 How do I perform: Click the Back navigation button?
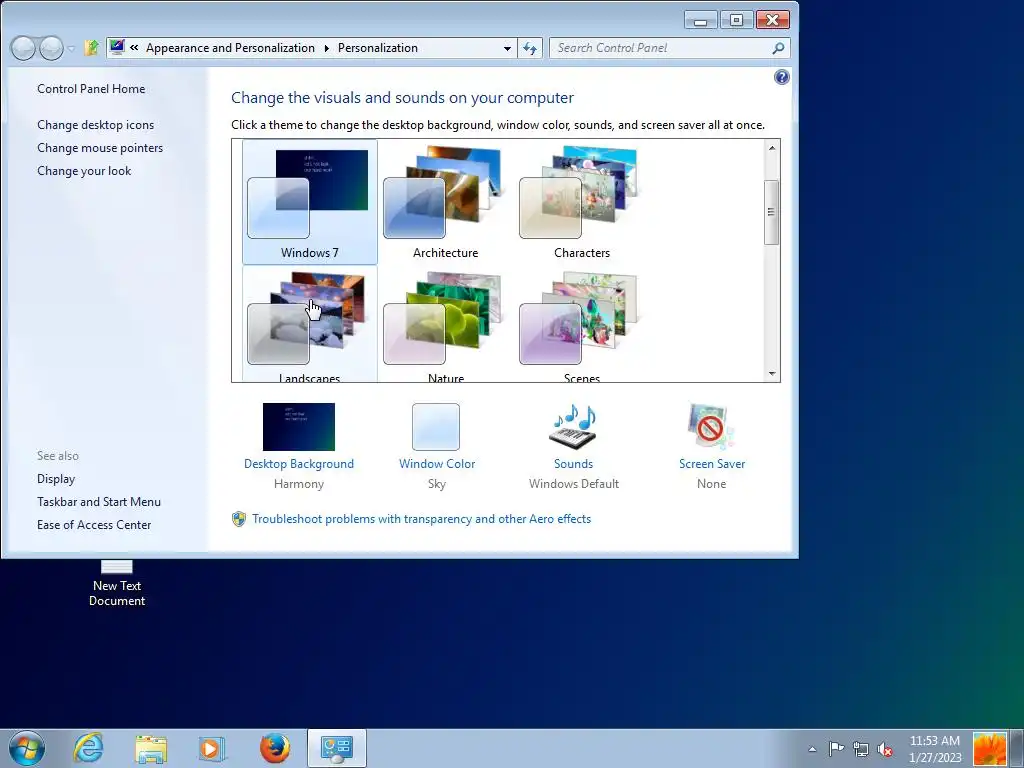[24, 48]
